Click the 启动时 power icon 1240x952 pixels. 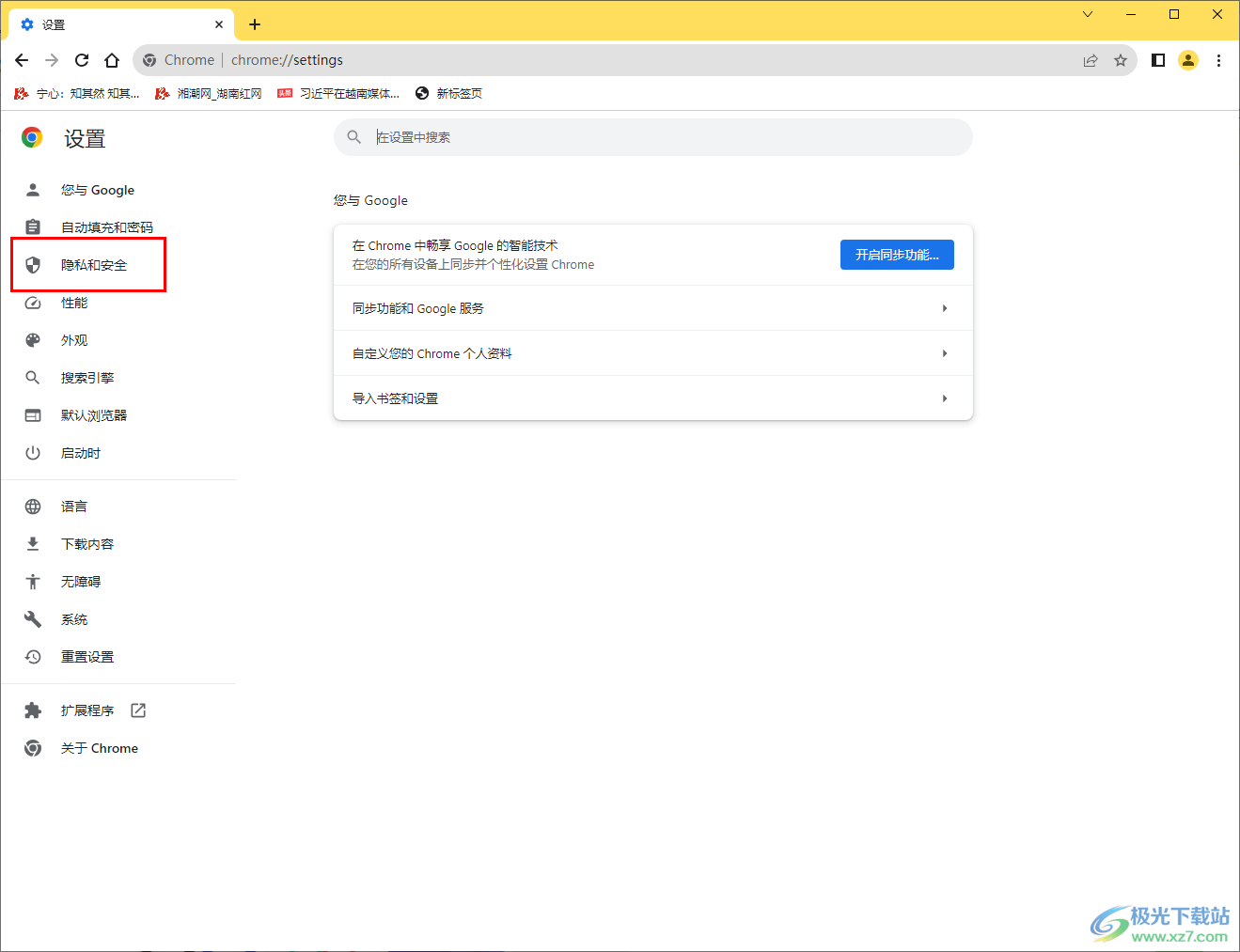[x=33, y=453]
